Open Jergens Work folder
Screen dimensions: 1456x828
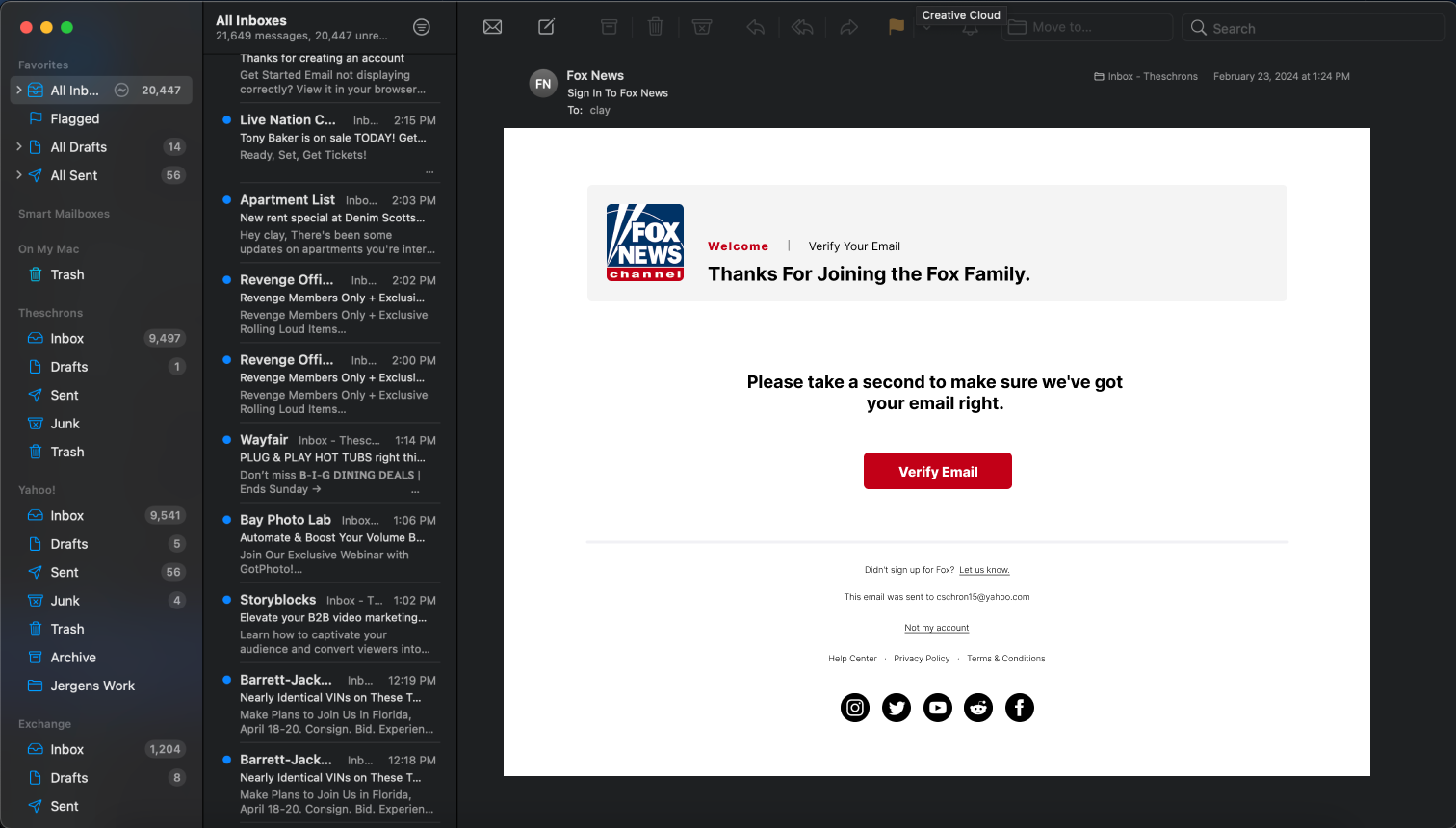101,686
